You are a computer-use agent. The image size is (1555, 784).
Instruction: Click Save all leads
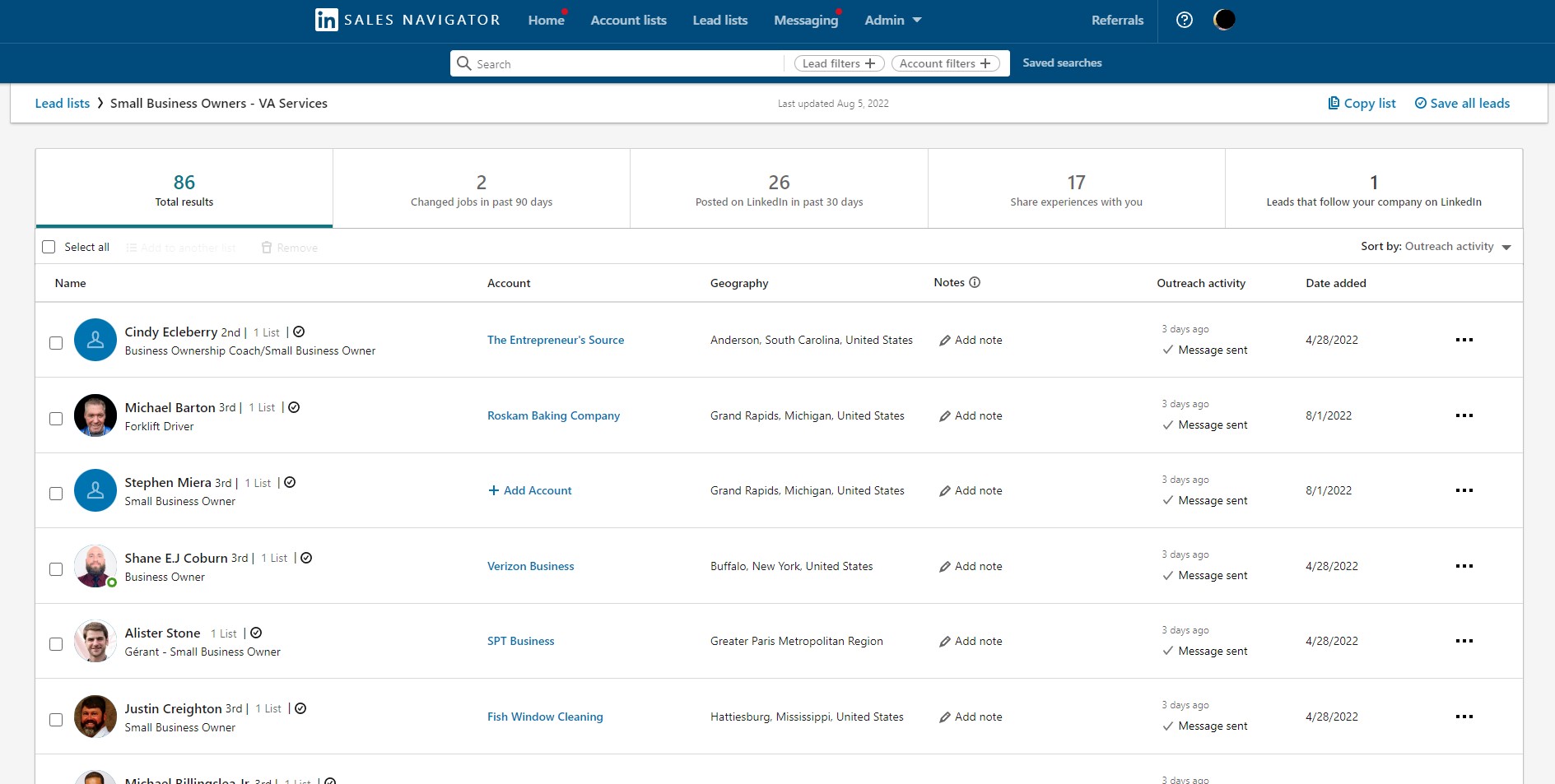[x=1462, y=103]
